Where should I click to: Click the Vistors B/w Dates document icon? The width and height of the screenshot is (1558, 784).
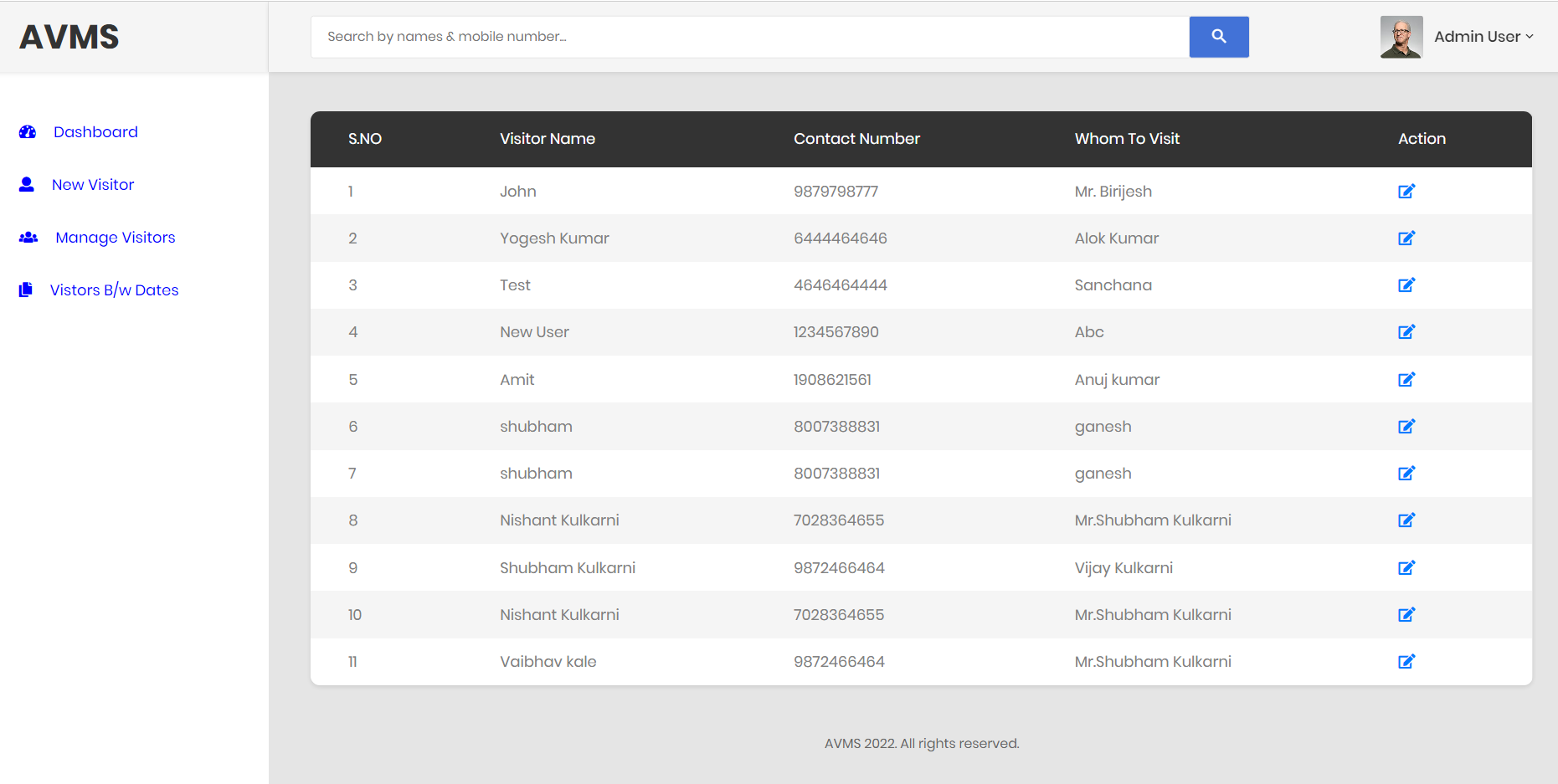point(25,289)
